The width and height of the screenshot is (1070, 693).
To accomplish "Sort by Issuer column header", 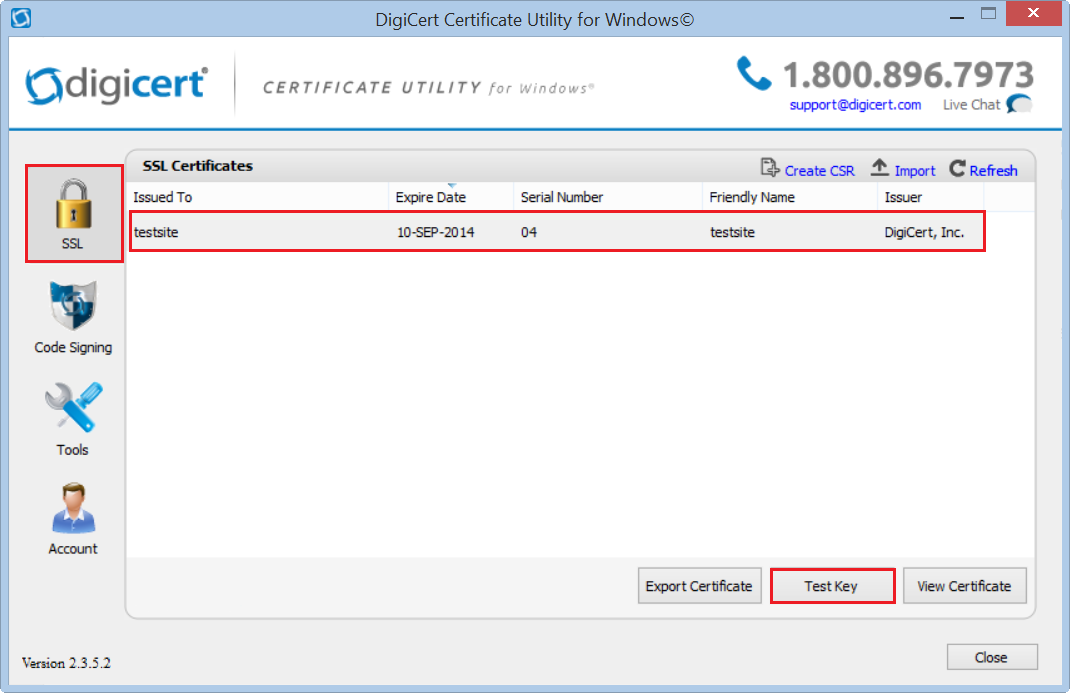I will (x=903, y=197).
